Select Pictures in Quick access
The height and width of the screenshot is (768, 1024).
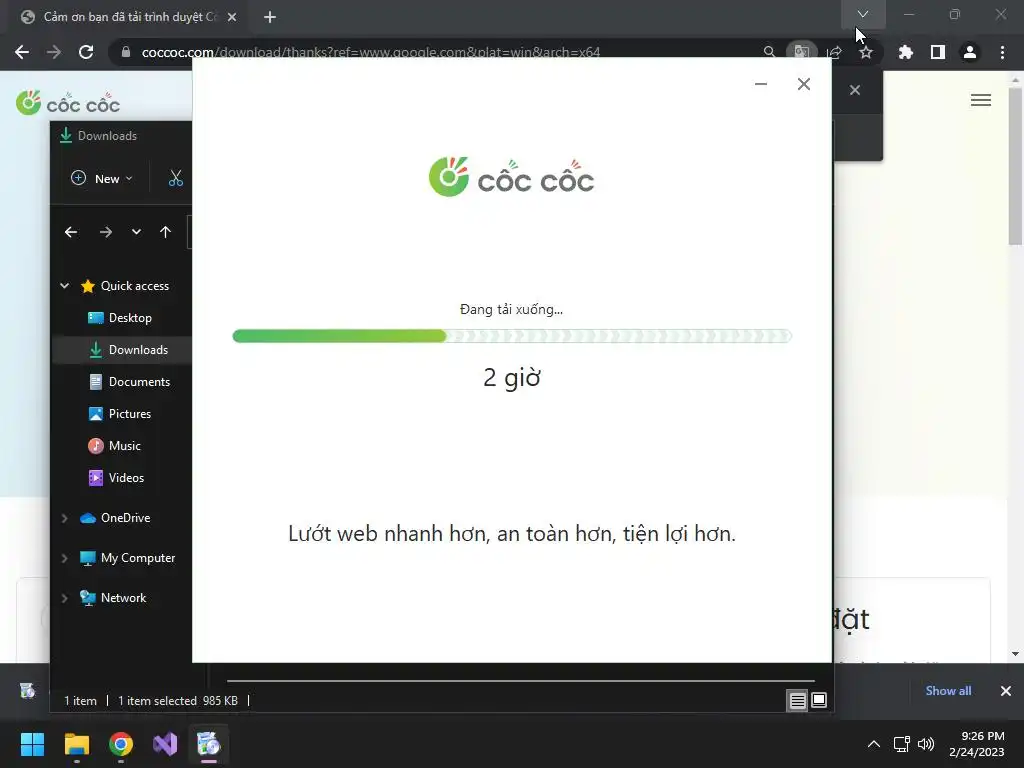(129, 413)
